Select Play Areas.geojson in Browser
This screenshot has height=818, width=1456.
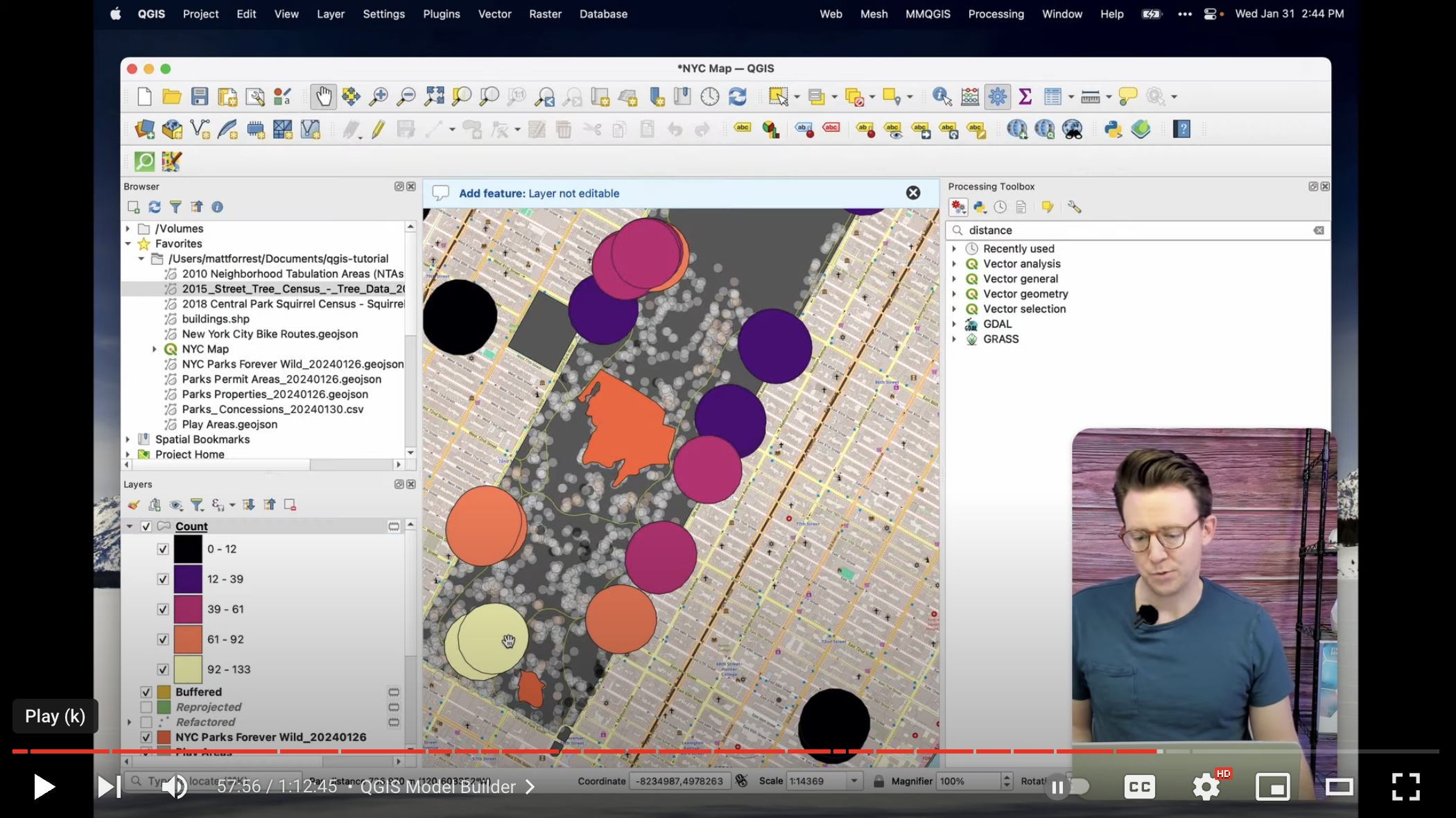coord(229,424)
